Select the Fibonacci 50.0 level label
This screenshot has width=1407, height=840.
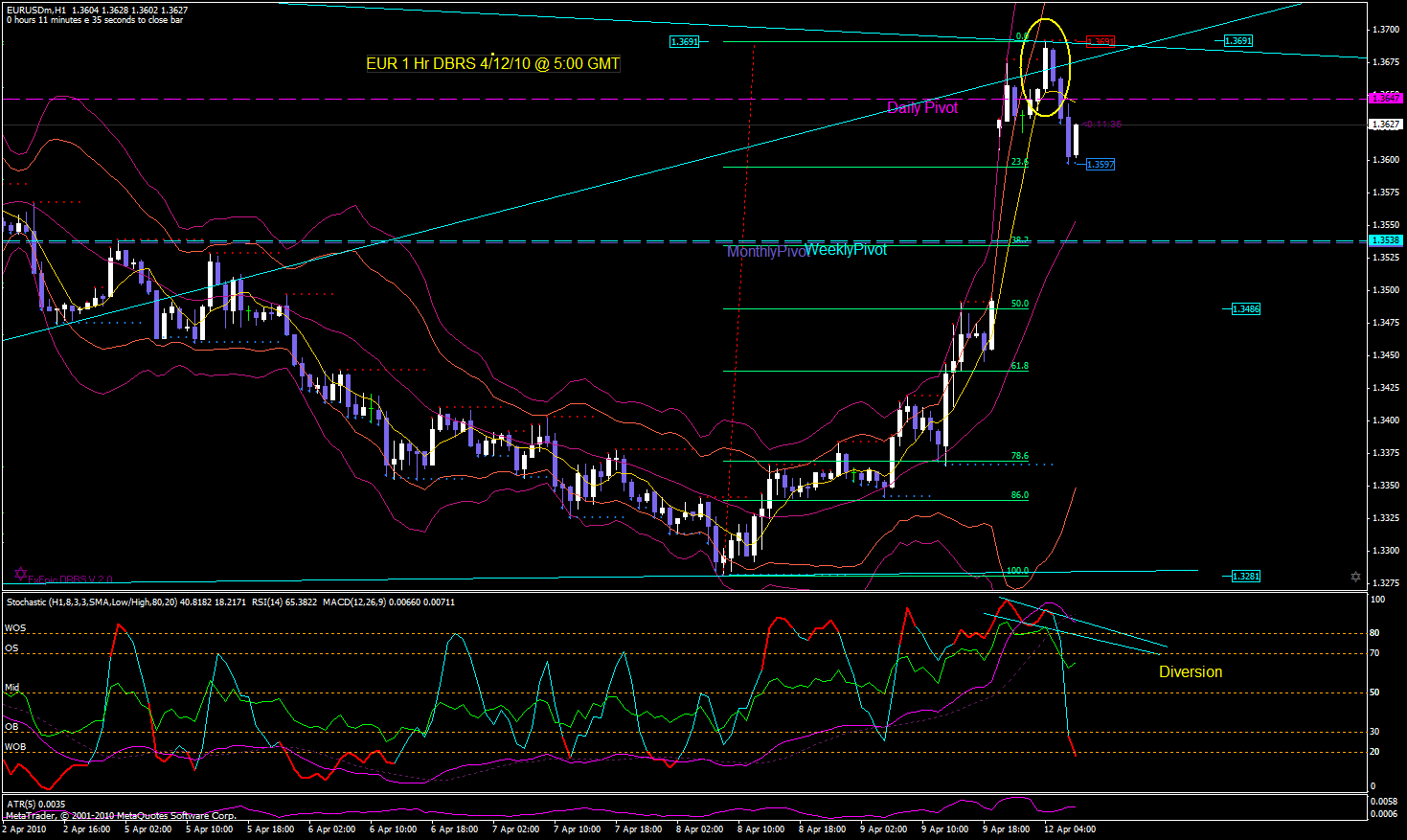pos(1019,304)
